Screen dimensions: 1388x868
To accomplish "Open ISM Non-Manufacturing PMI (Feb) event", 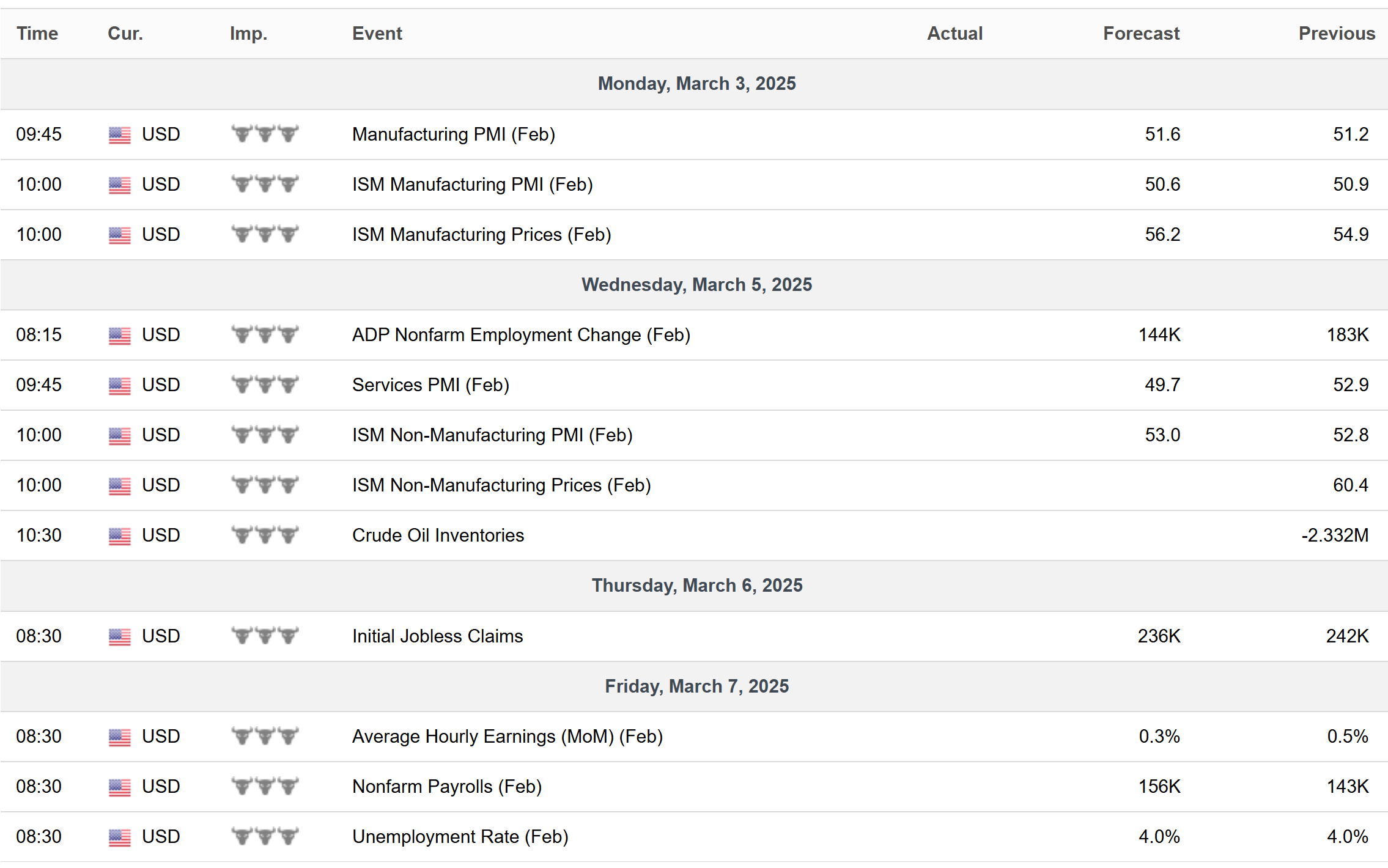I will [x=492, y=435].
